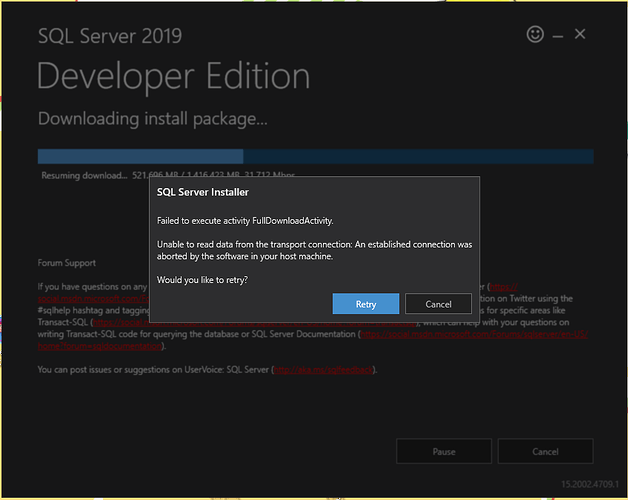Close the SQL Server 2019 installer window
This screenshot has height=500, width=628.
[x=580, y=34]
